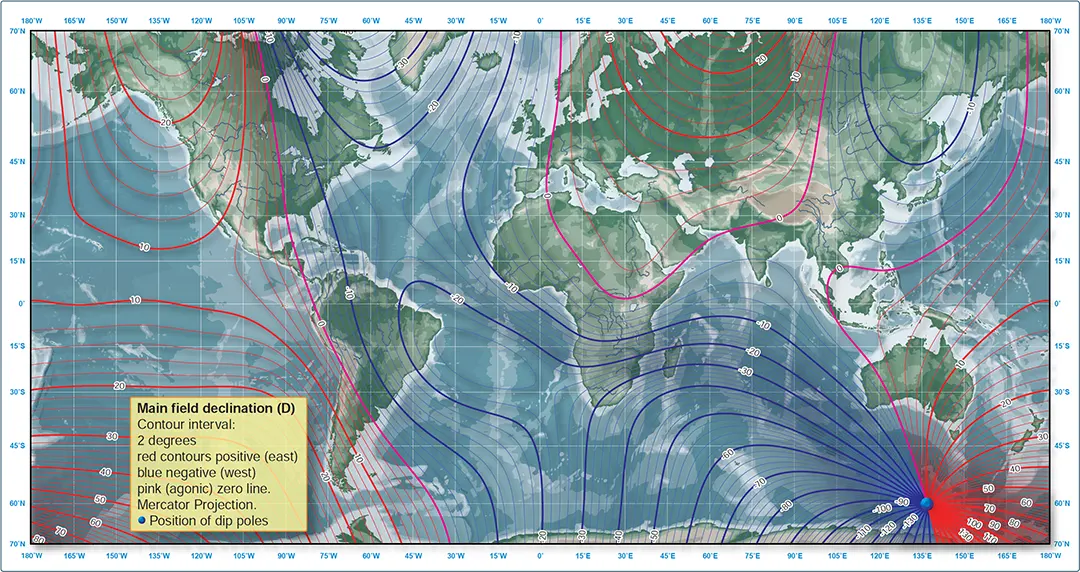Click the 'Position of dip poles' legend text
The height and width of the screenshot is (572, 1080).
click(x=209, y=521)
